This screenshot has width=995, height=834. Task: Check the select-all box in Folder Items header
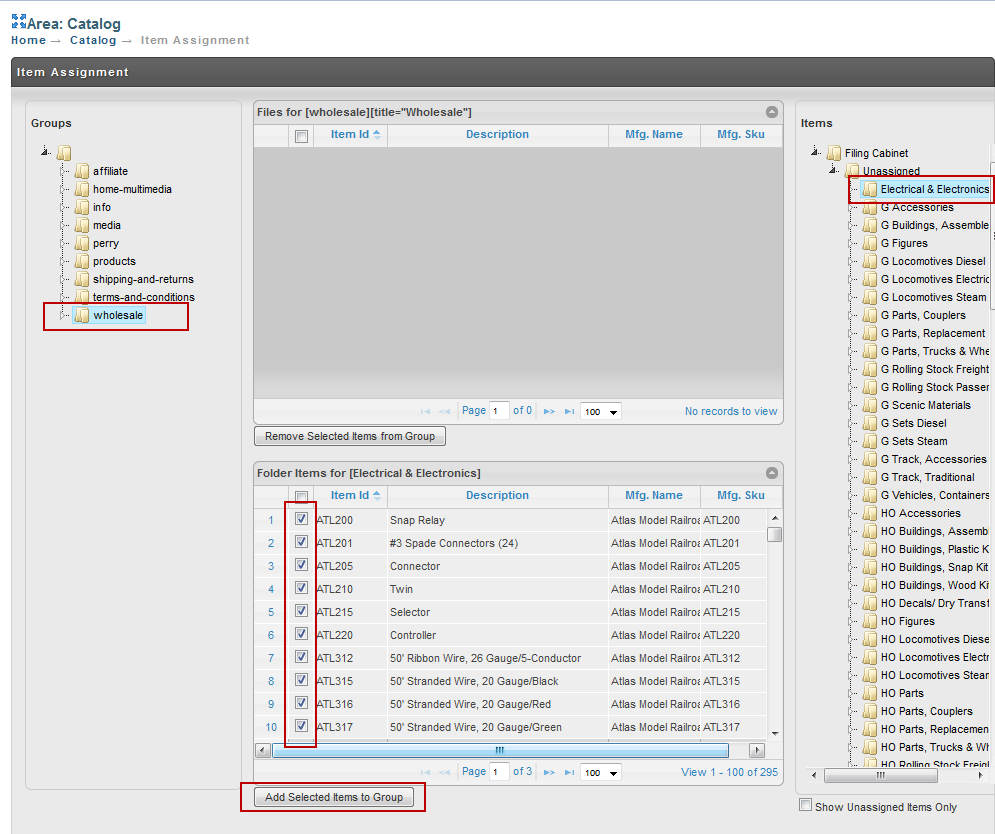pyautogui.click(x=301, y=496)
